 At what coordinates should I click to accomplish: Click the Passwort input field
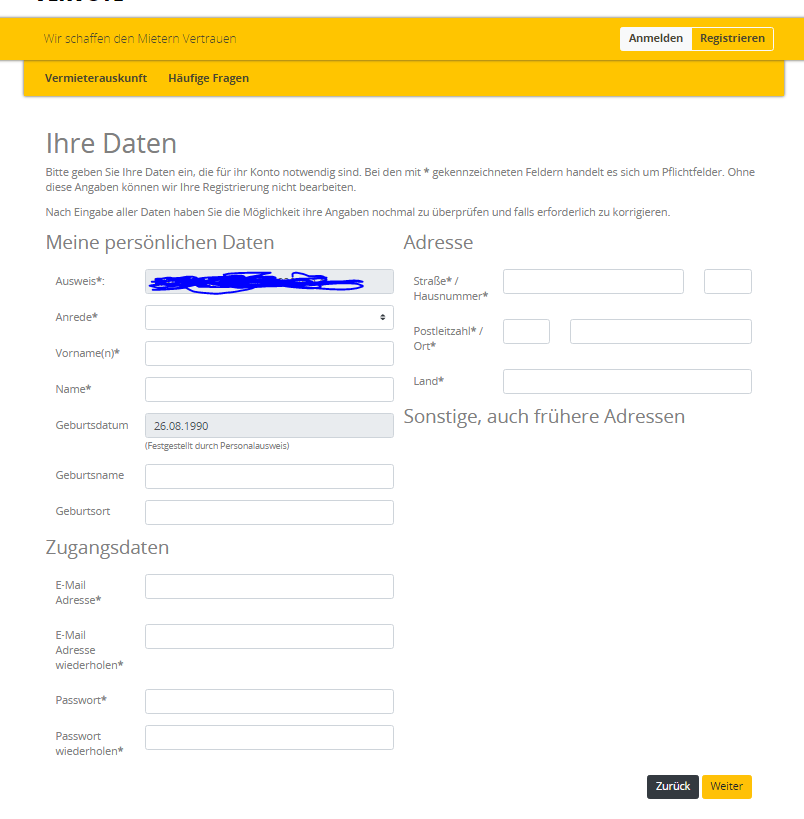click(x=269, y=701)
